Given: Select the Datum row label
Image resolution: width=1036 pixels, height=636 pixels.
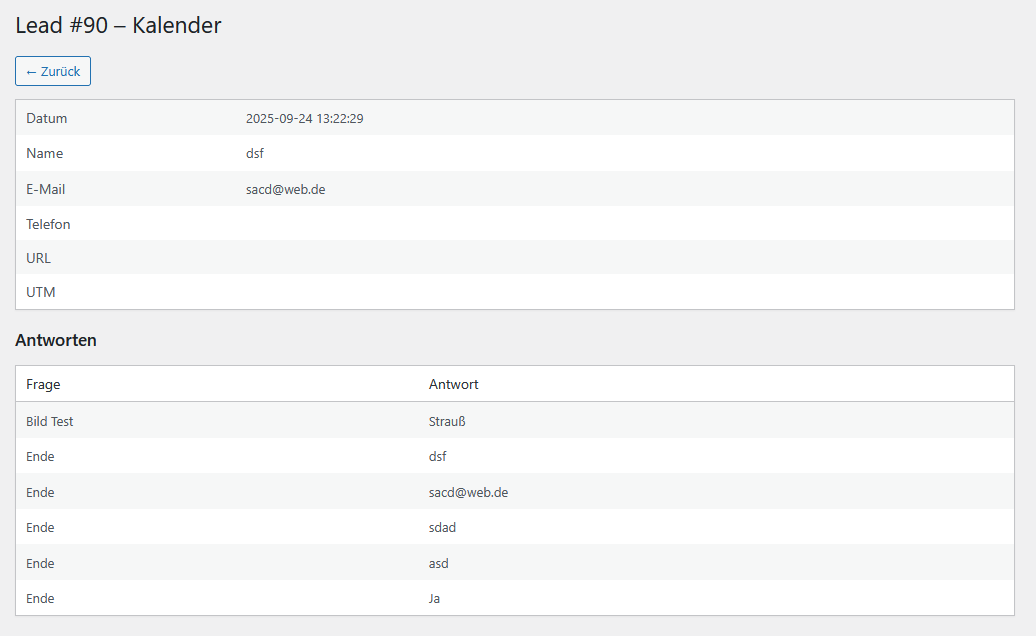Looking at the screenshot, I should [x=47, y=118].
